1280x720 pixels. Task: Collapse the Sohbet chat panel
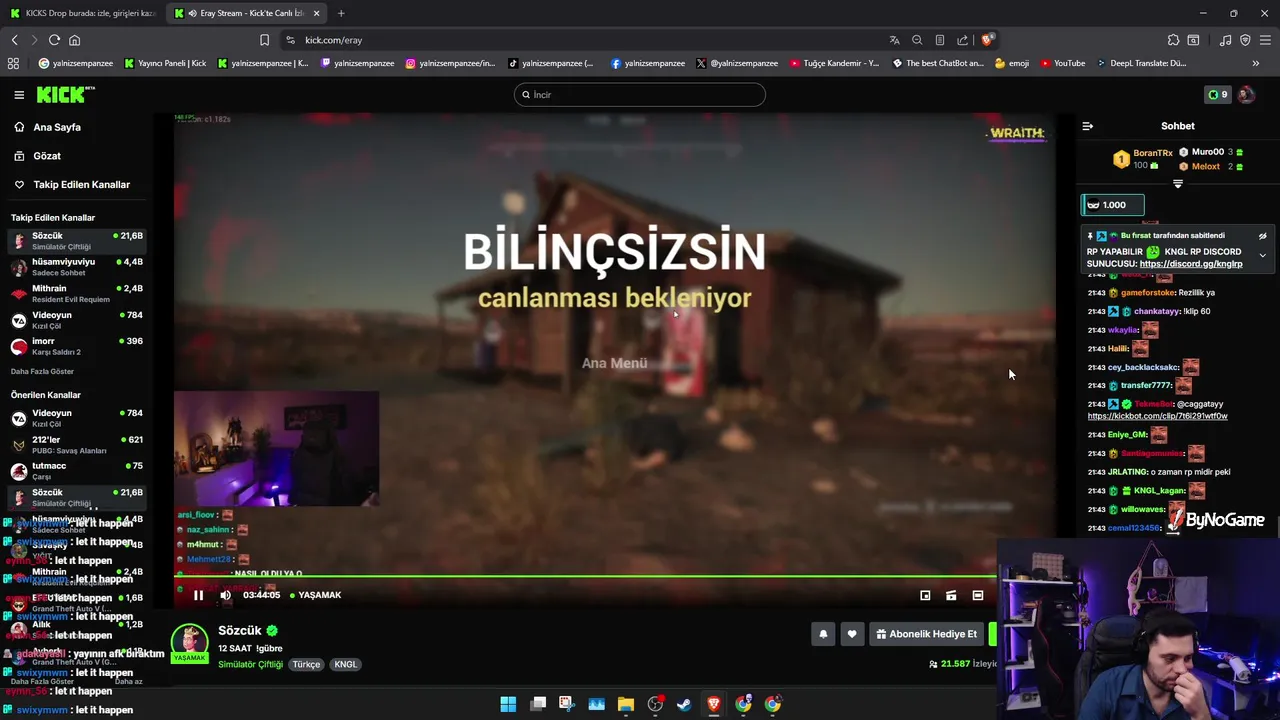point(1088,126)
